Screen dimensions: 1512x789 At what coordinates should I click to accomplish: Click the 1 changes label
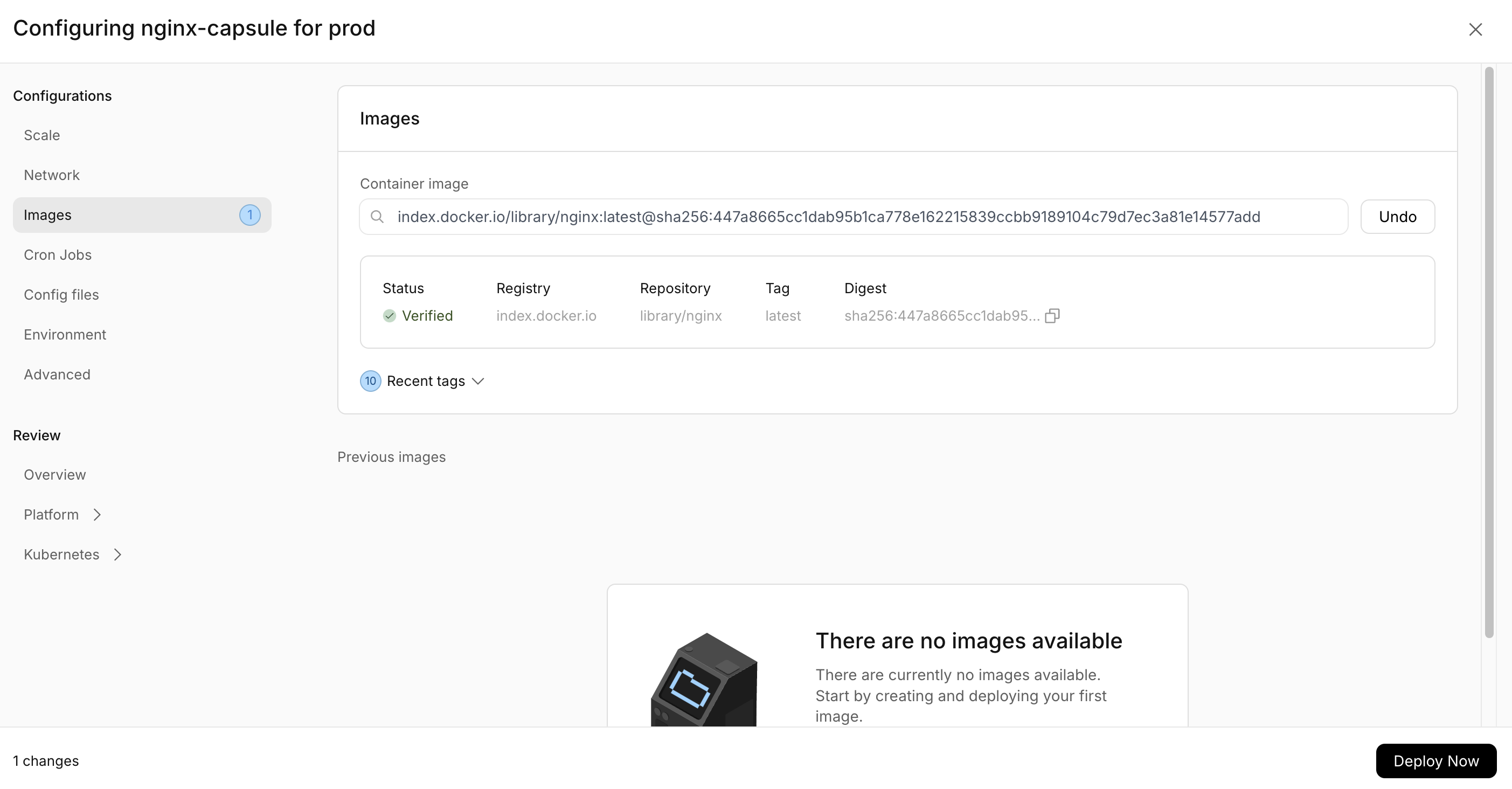click(46, 761)
